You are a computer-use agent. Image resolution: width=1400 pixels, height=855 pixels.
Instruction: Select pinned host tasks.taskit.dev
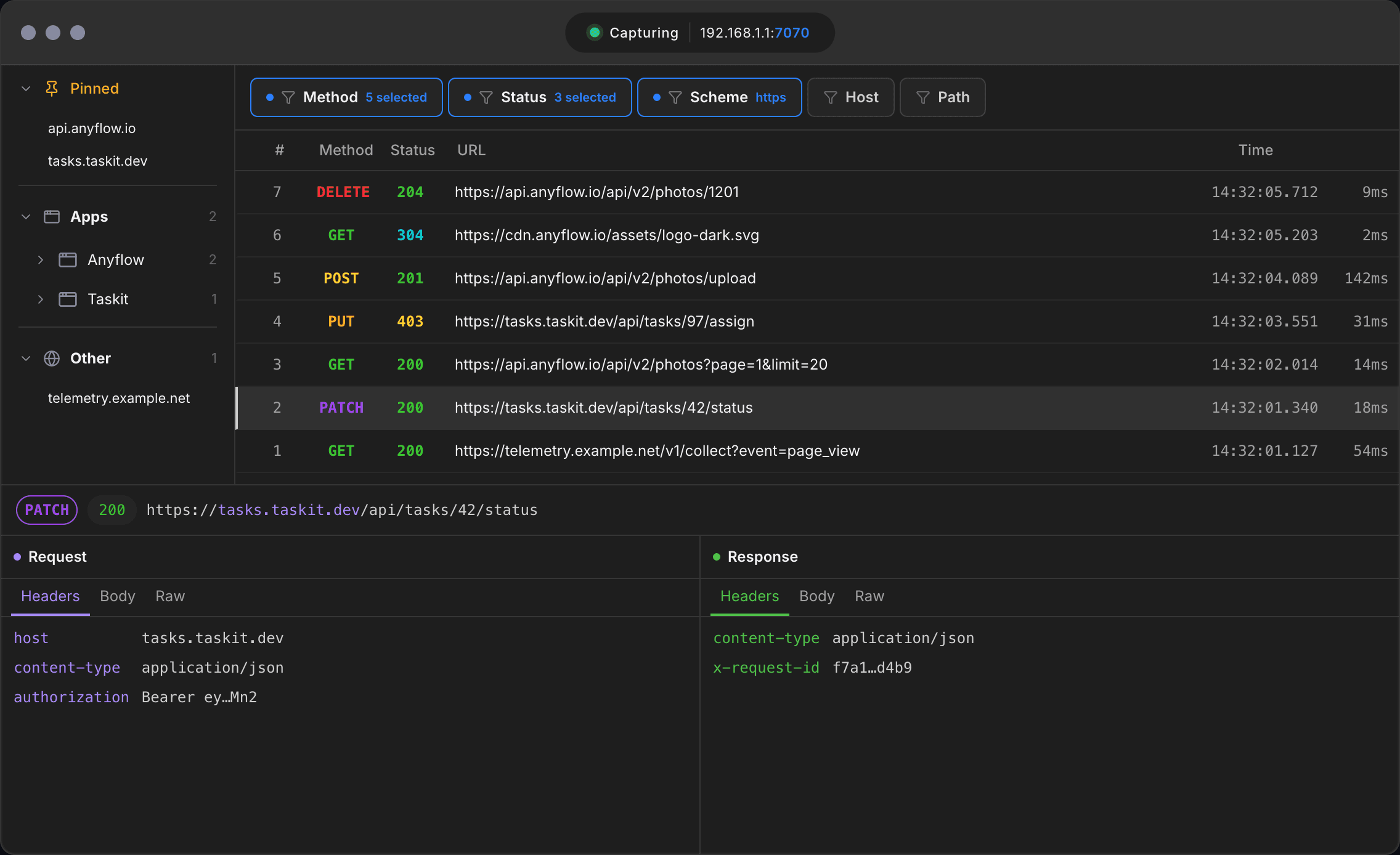click(97, 161)
